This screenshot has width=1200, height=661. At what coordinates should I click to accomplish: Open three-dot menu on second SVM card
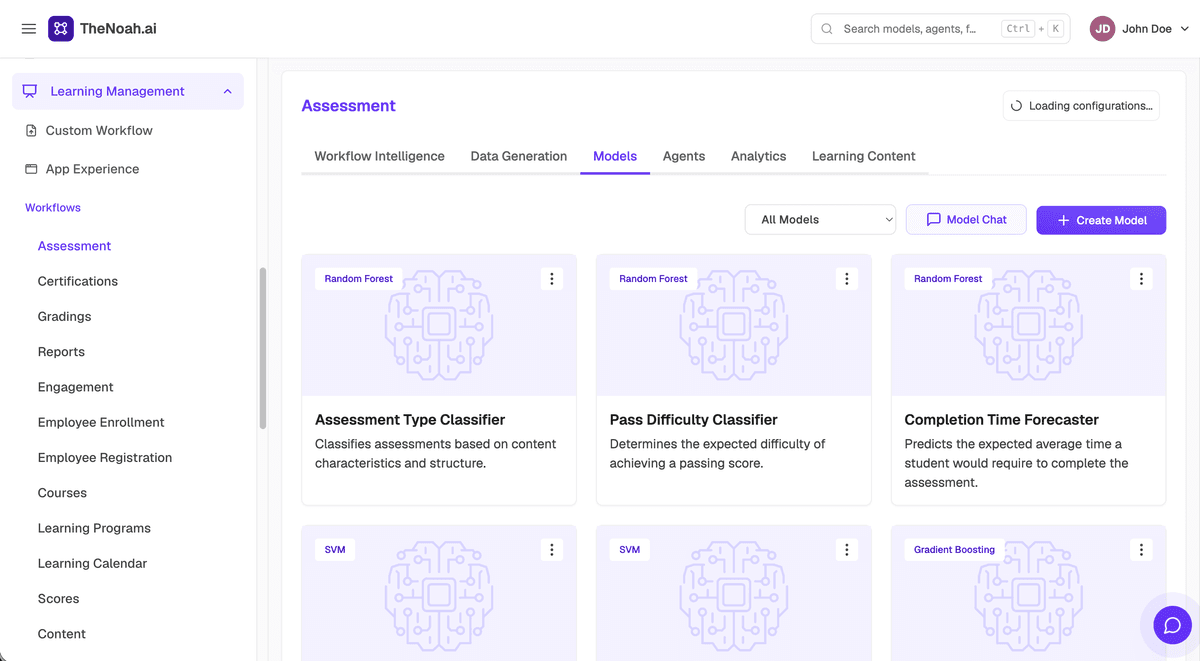point(847,550)
